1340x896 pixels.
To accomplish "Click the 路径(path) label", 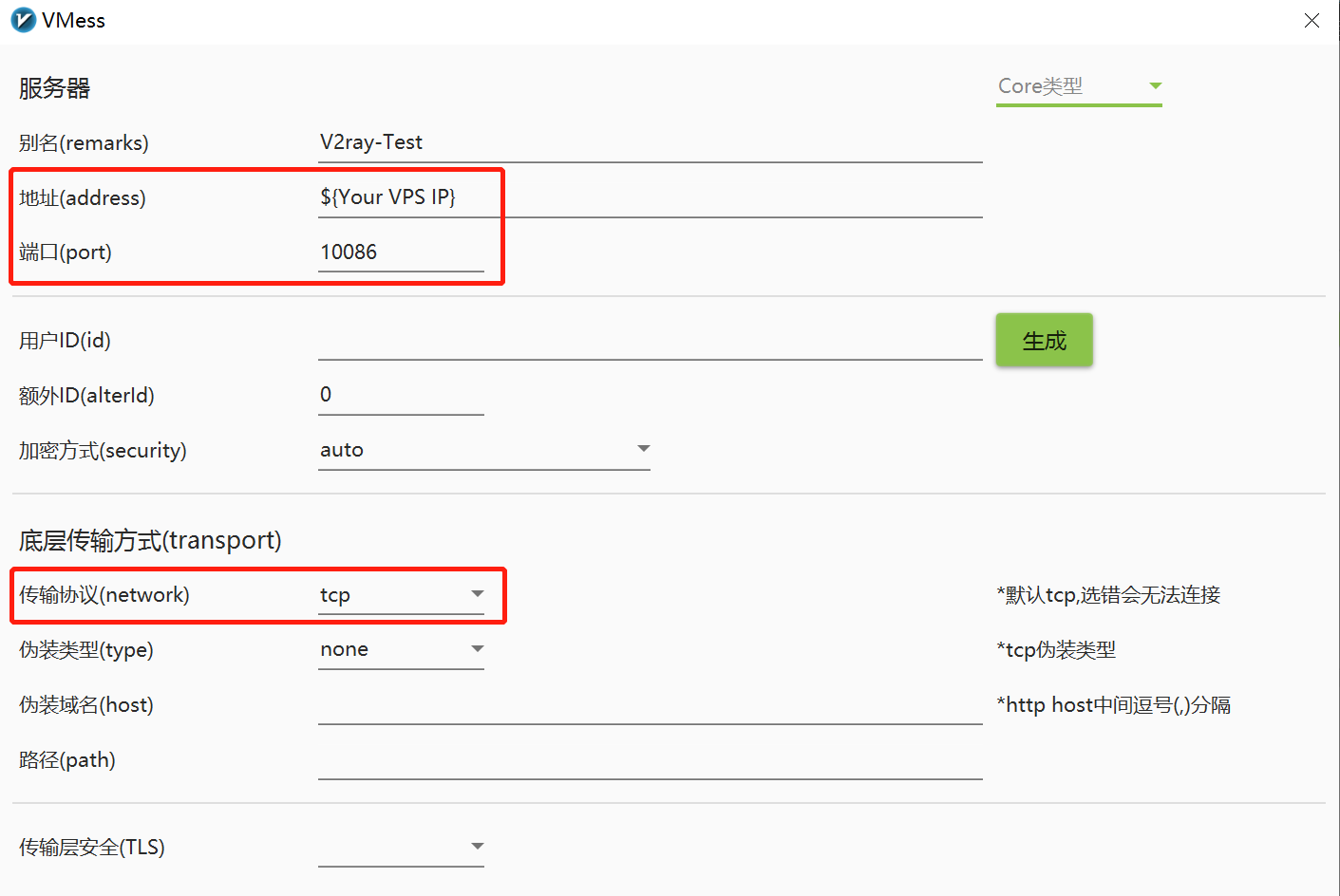I will (66, 760).
